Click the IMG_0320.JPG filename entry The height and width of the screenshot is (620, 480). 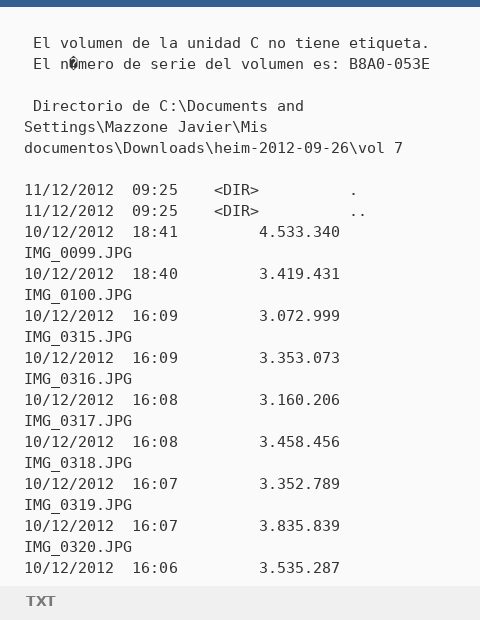(78, 547)
